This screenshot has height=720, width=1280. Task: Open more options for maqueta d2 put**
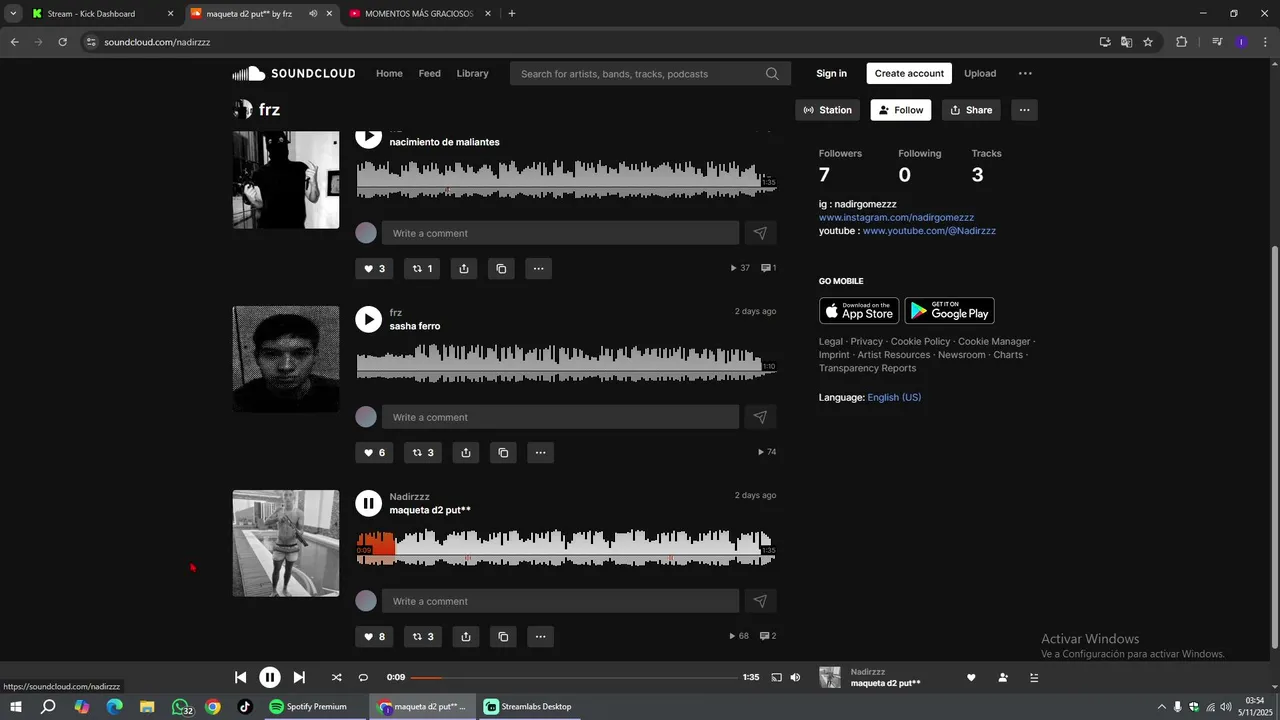(540, 636)
